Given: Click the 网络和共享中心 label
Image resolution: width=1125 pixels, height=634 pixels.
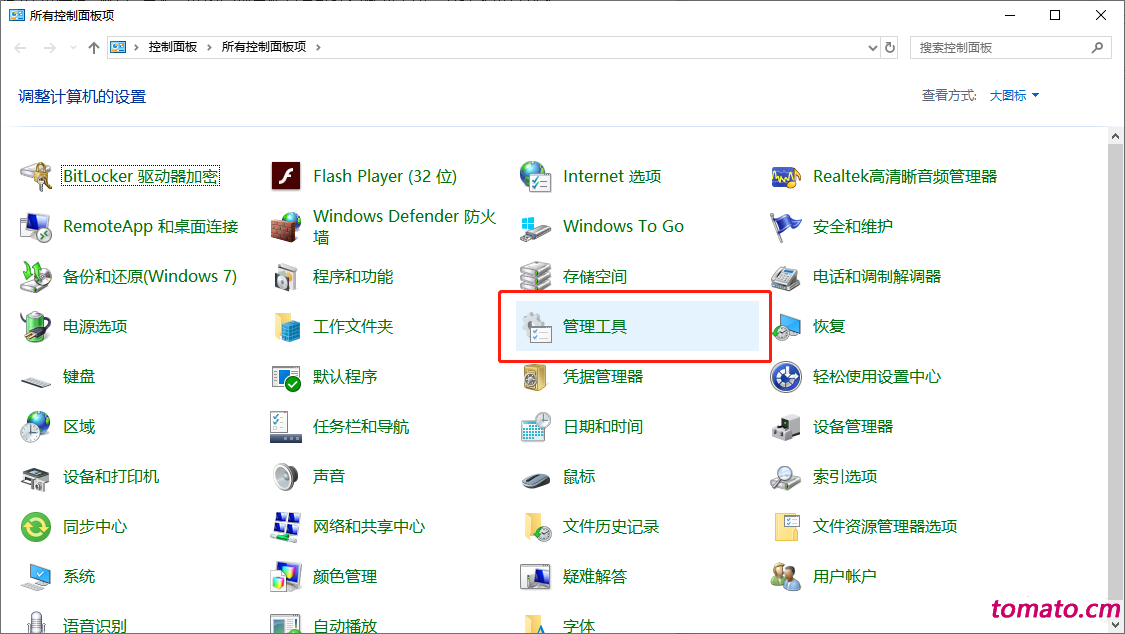Looking at the screenshot, I should tap(369, 527).
